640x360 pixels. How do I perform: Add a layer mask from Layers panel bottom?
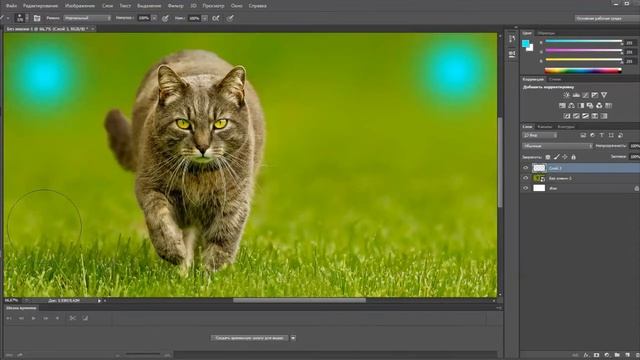pyautogui.click(x=596, y=356)
